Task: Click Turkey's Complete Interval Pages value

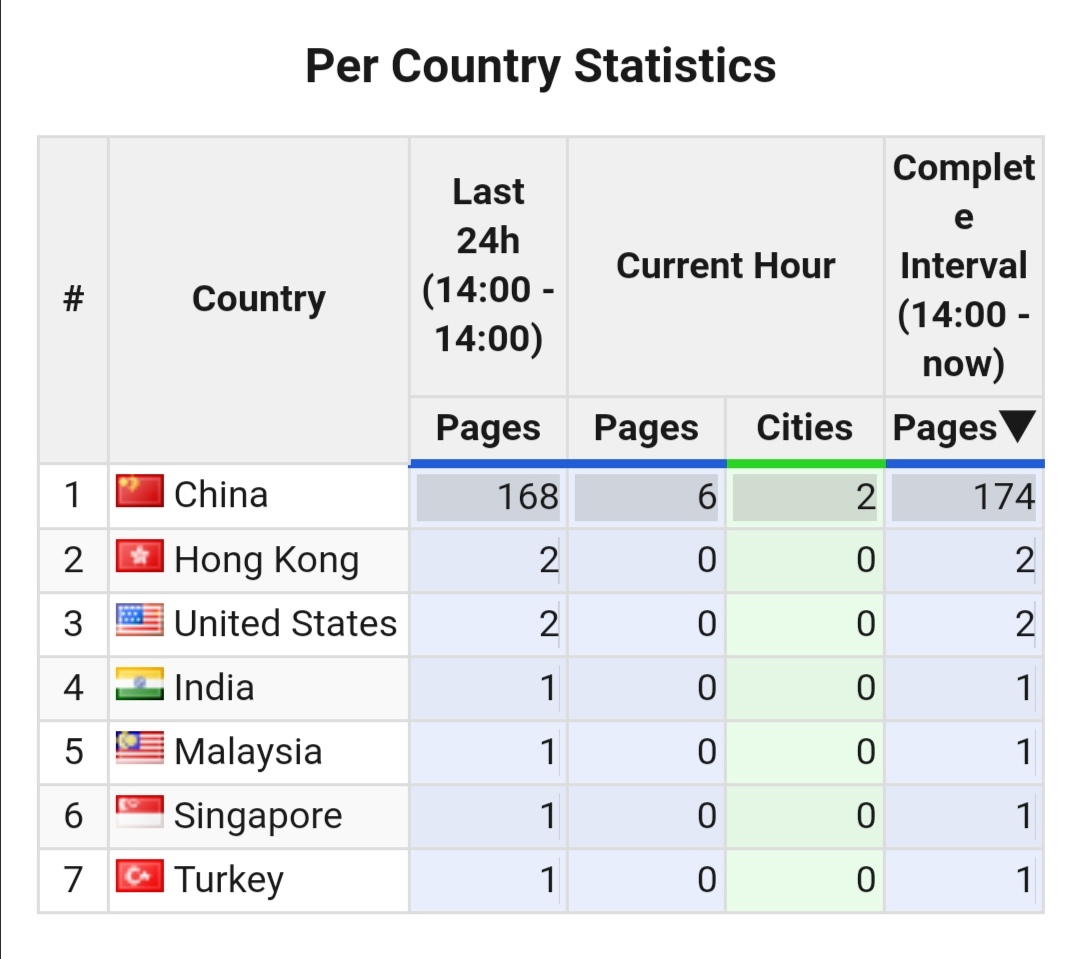Action: [1024, 880]
